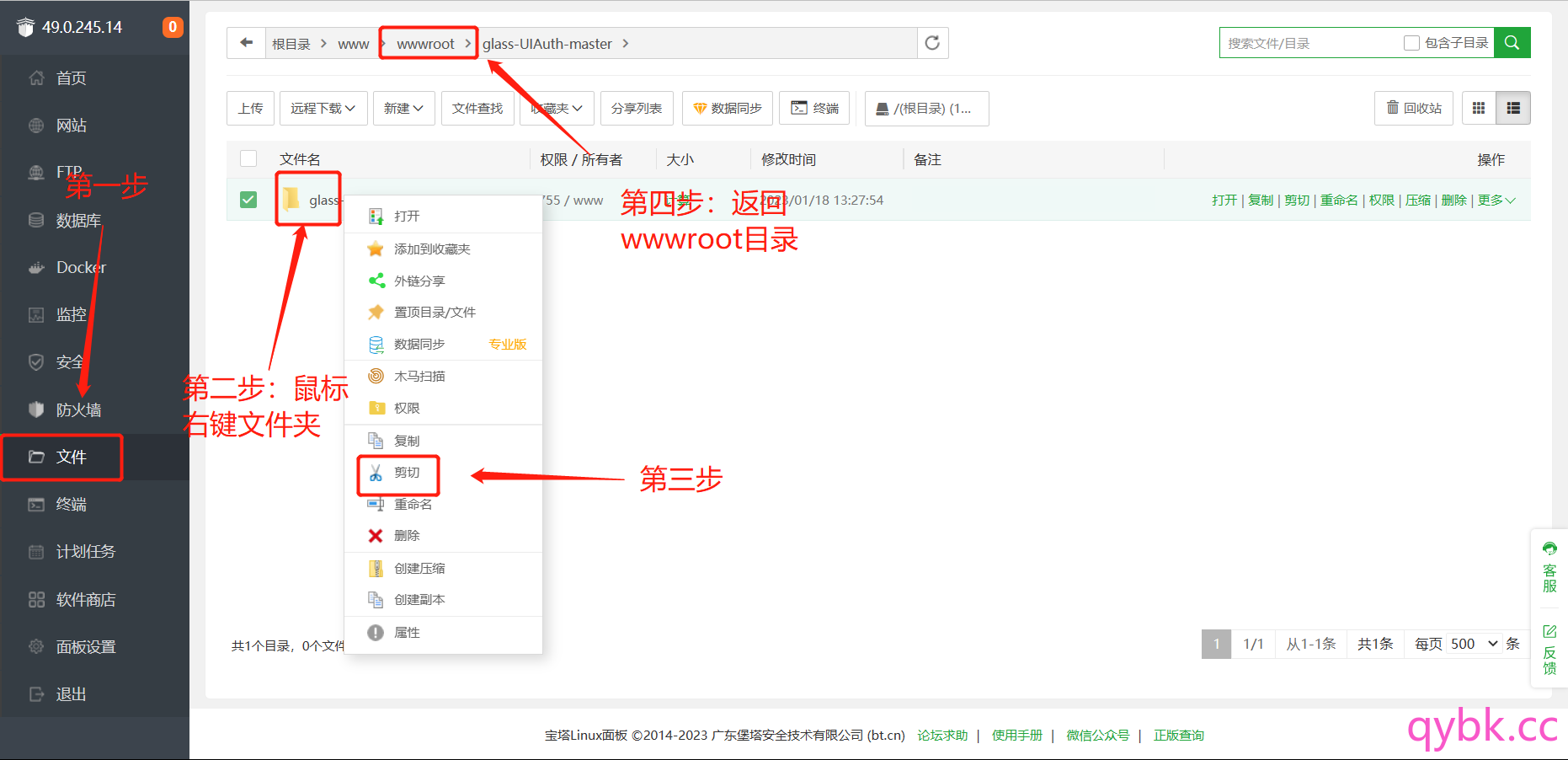Viewport: 1568px width, 760px height.
Task: Toggle the select-all checkbox in header
Action: click(248, 158)
